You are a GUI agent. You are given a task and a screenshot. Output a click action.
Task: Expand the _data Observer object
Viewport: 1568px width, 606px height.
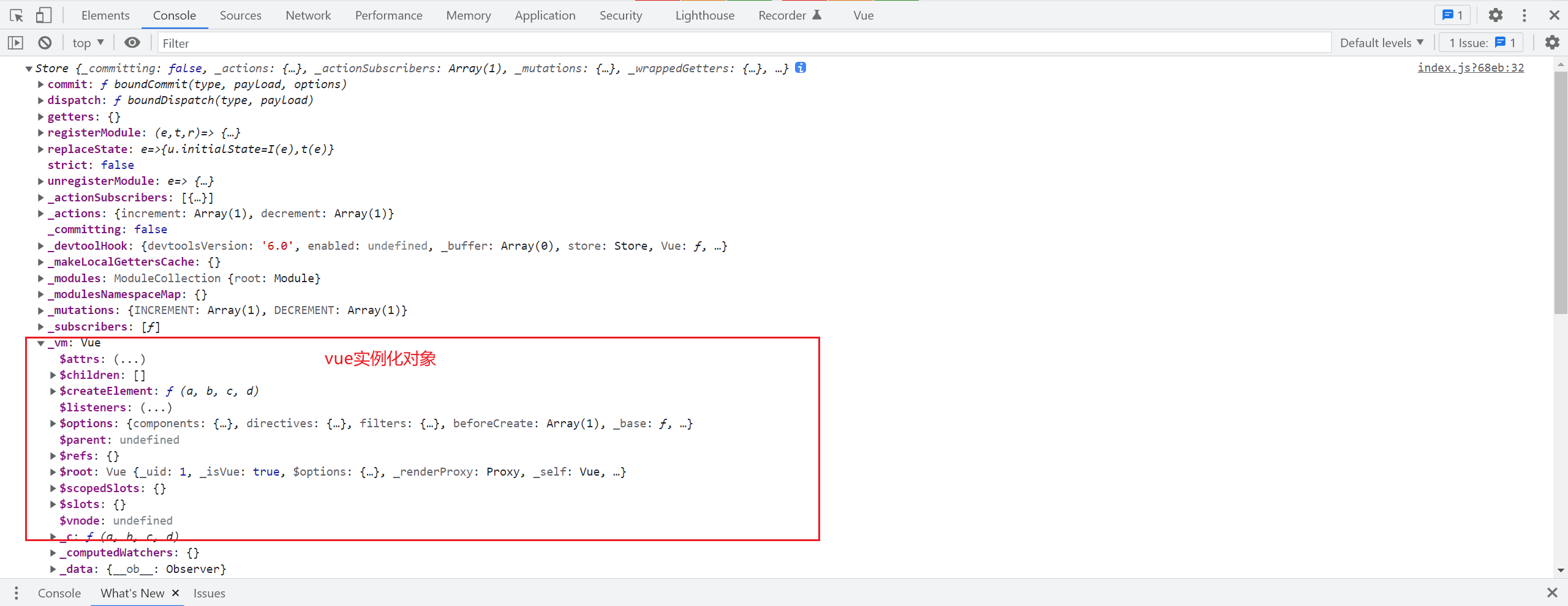point(53,569)
